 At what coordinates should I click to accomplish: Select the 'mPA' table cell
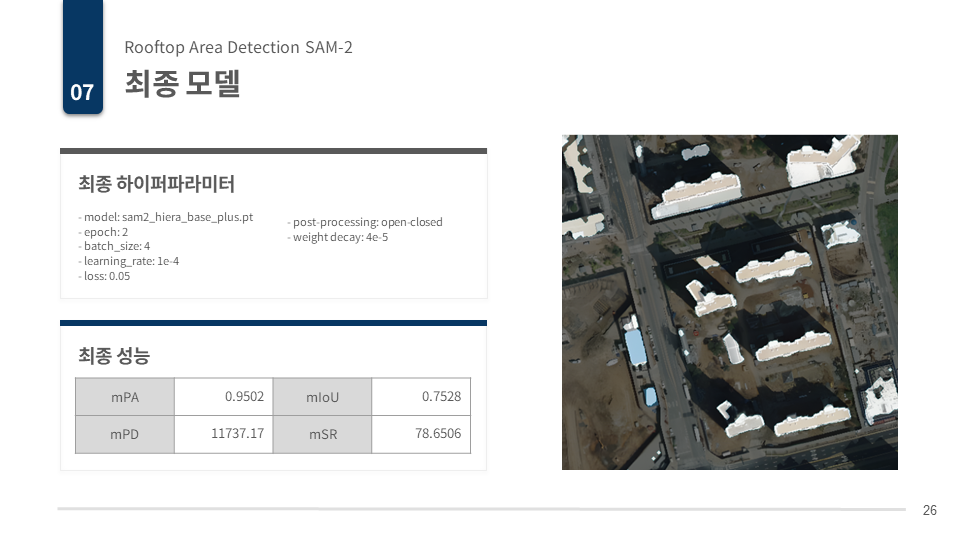click(125, 397)
